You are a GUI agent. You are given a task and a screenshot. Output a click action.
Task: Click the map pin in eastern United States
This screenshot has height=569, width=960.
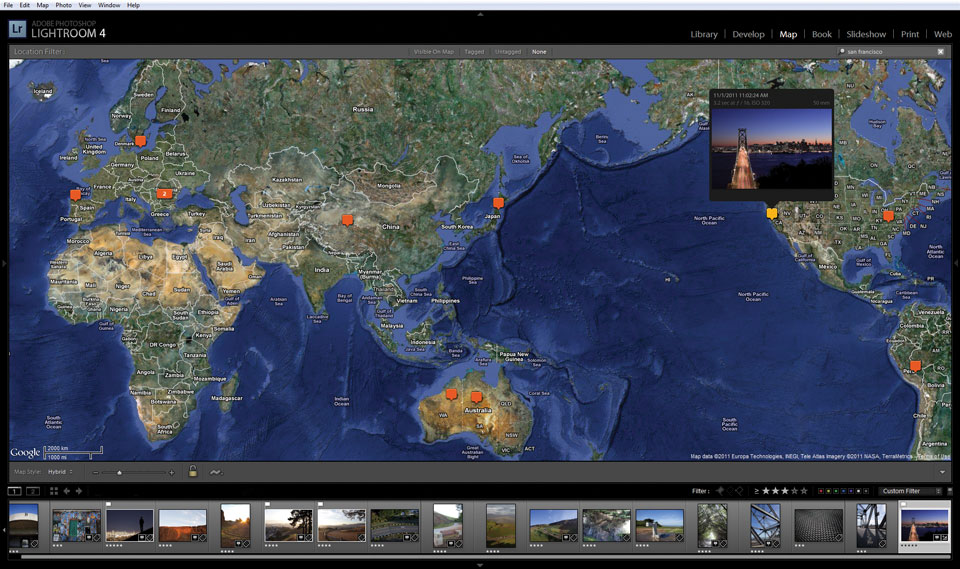(x=888, y=216)
